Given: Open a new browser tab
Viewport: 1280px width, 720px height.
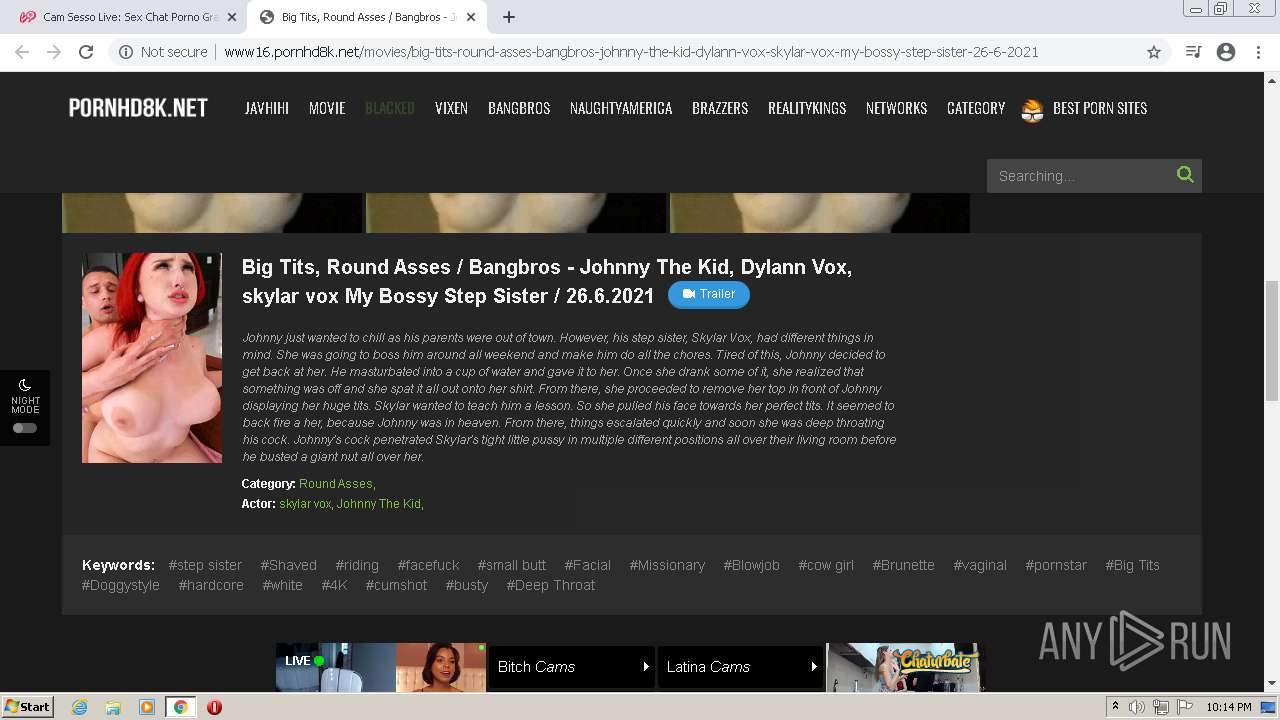Looking at the screenshot, I should 508,17.
